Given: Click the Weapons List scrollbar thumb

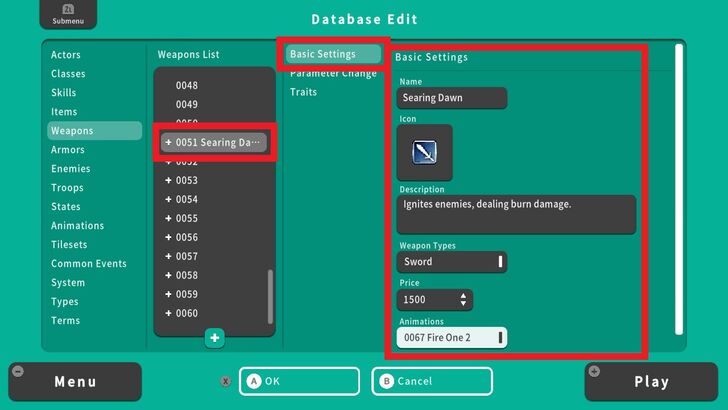Looking at the screenshot, I should click(270, 296).
